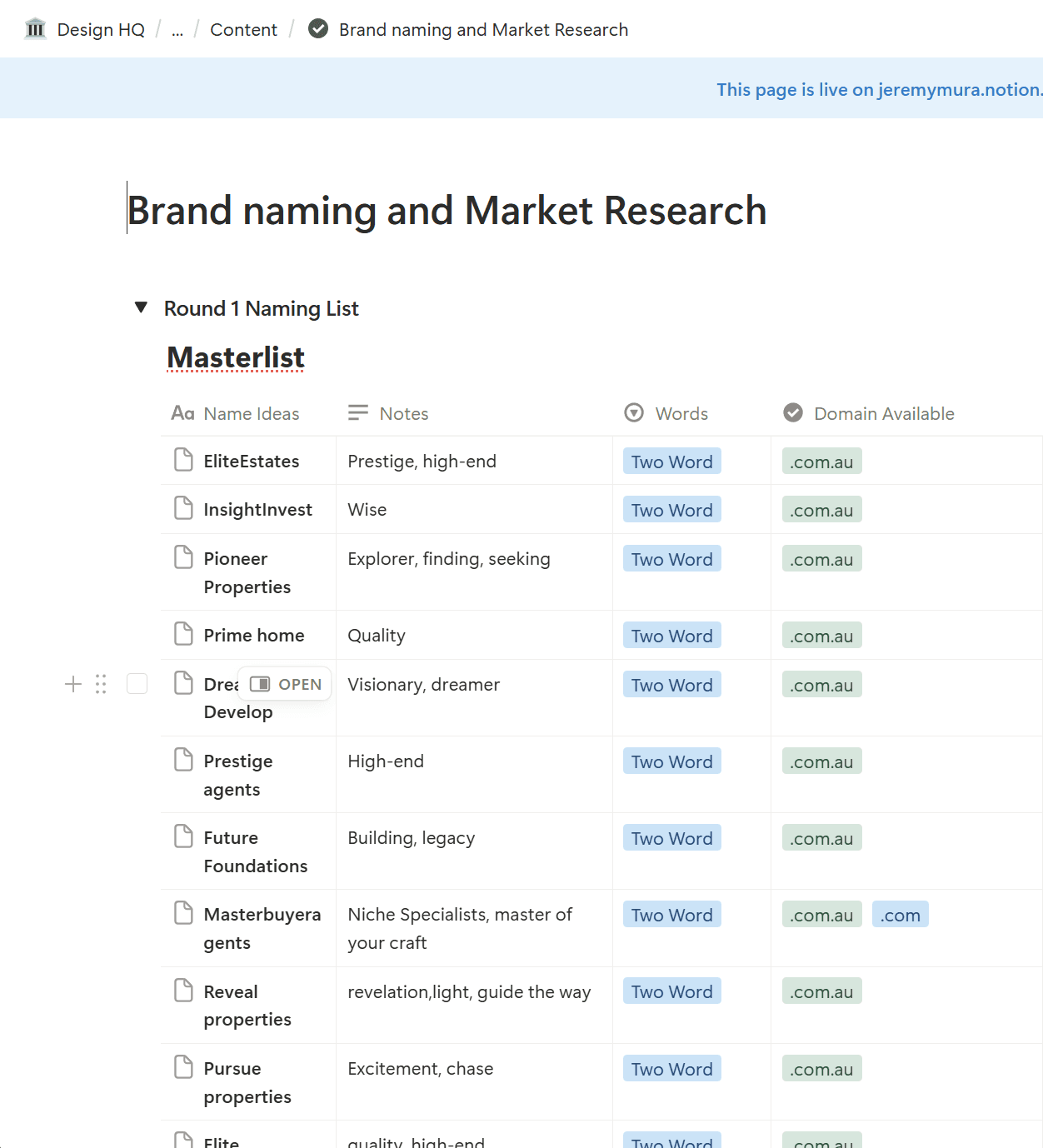Viewport: 1043px width, 1148px height.
Task: Go to Content in the breadcrumb
Action: [243, 29]
